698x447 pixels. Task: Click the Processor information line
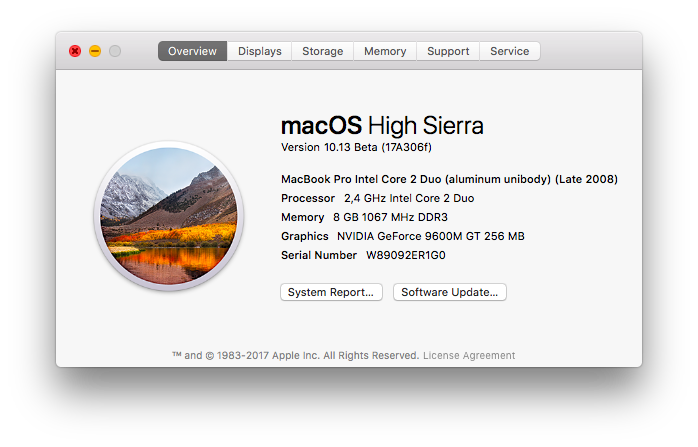tap(377, 198)
